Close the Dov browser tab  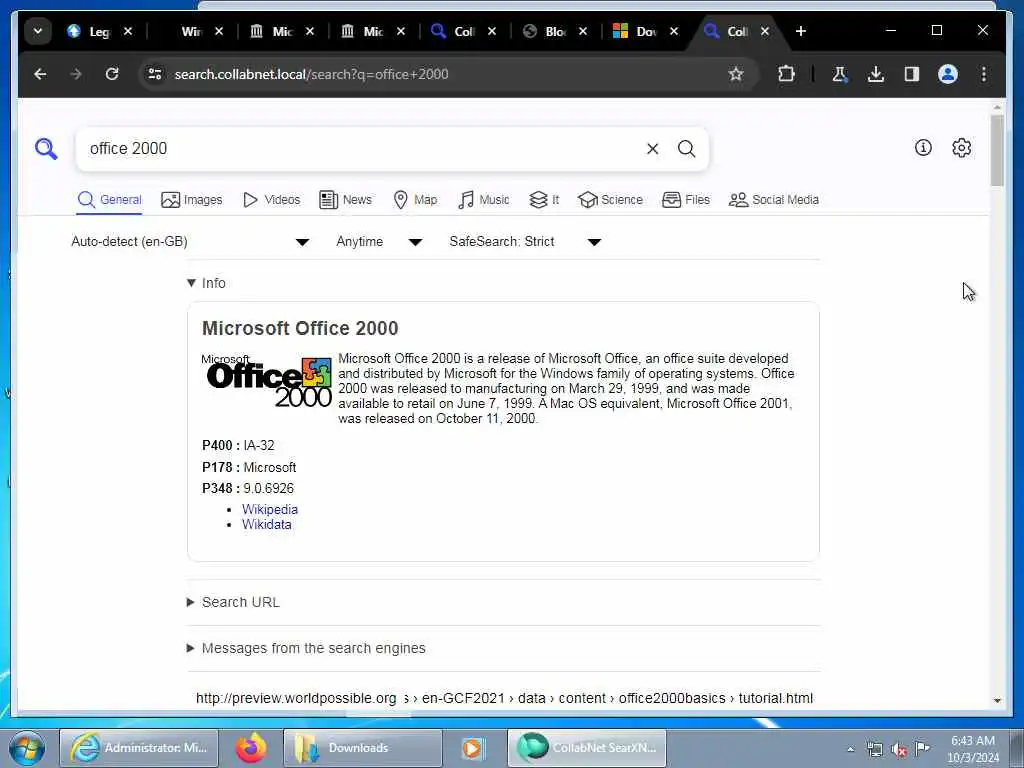click(x=674, y=31)
